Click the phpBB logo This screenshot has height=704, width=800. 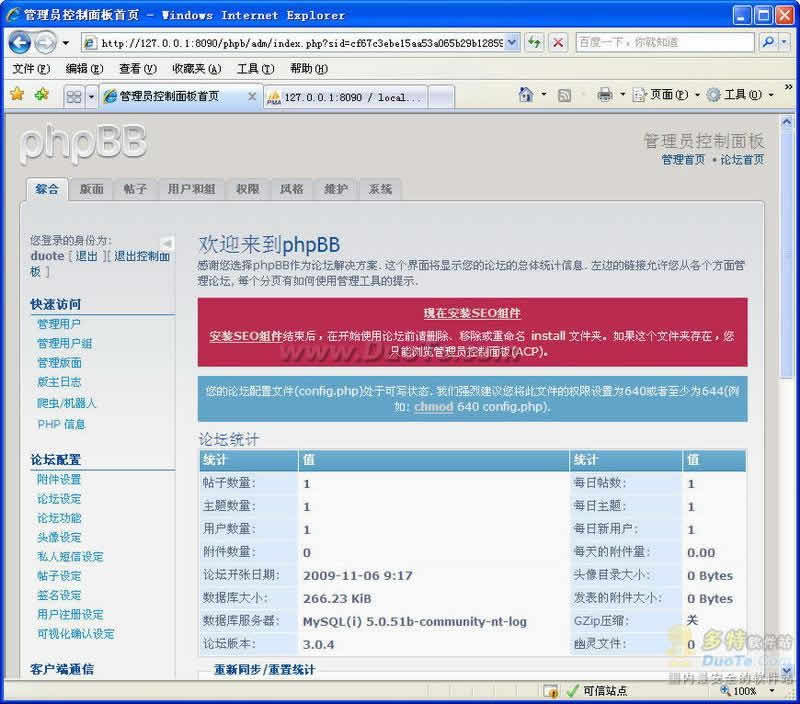click(x=83, y=143)
